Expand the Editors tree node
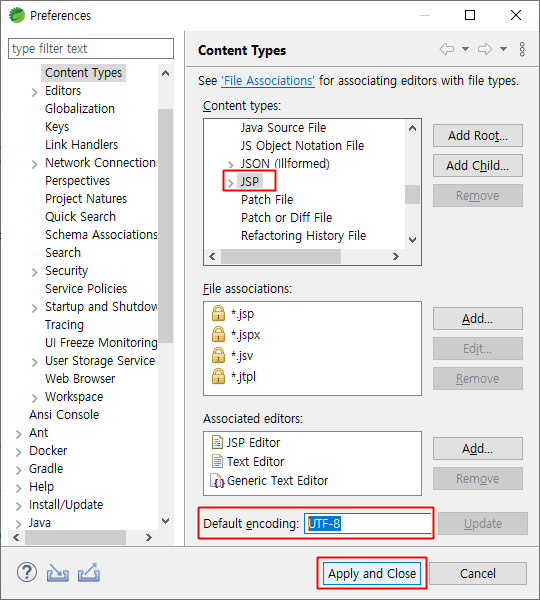The height and width of the screenshot is (600, 540). pos(34,92)
